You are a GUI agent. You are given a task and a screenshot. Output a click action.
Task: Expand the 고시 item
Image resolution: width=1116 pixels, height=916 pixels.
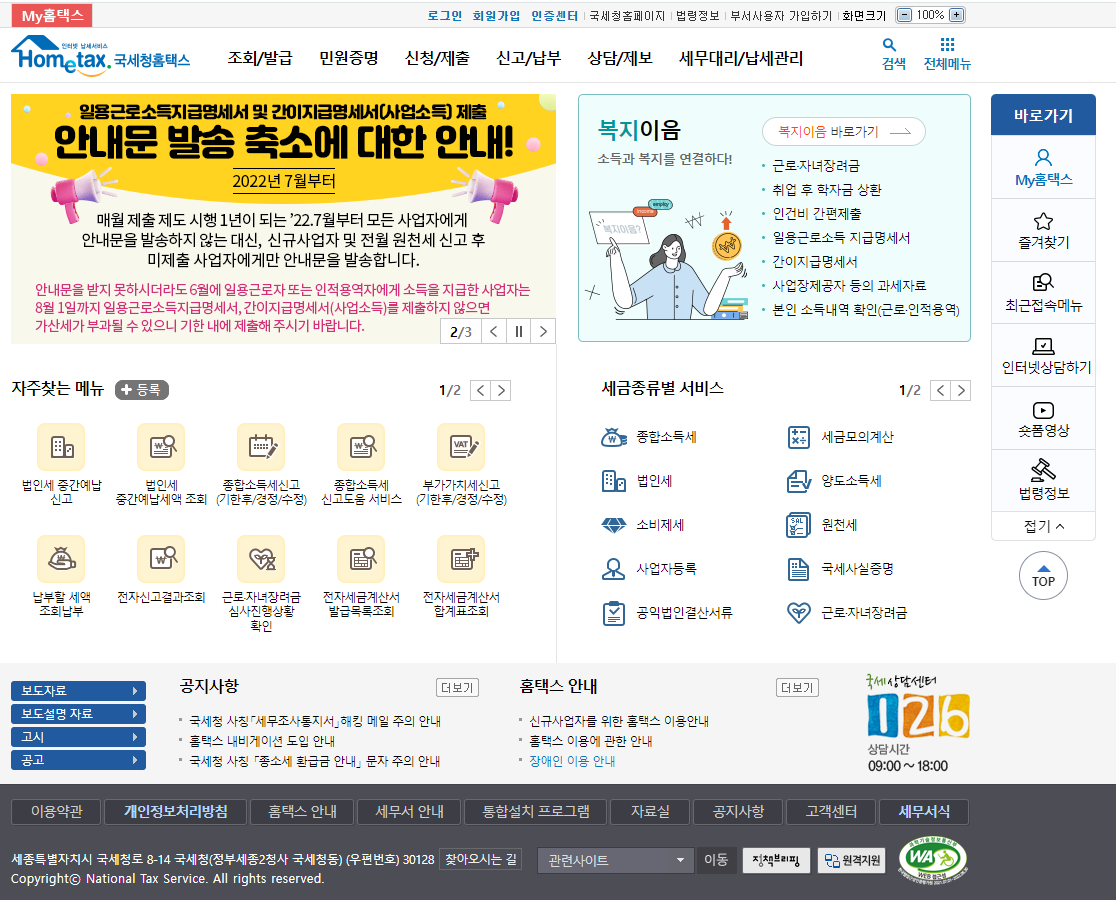click(78, 737)
